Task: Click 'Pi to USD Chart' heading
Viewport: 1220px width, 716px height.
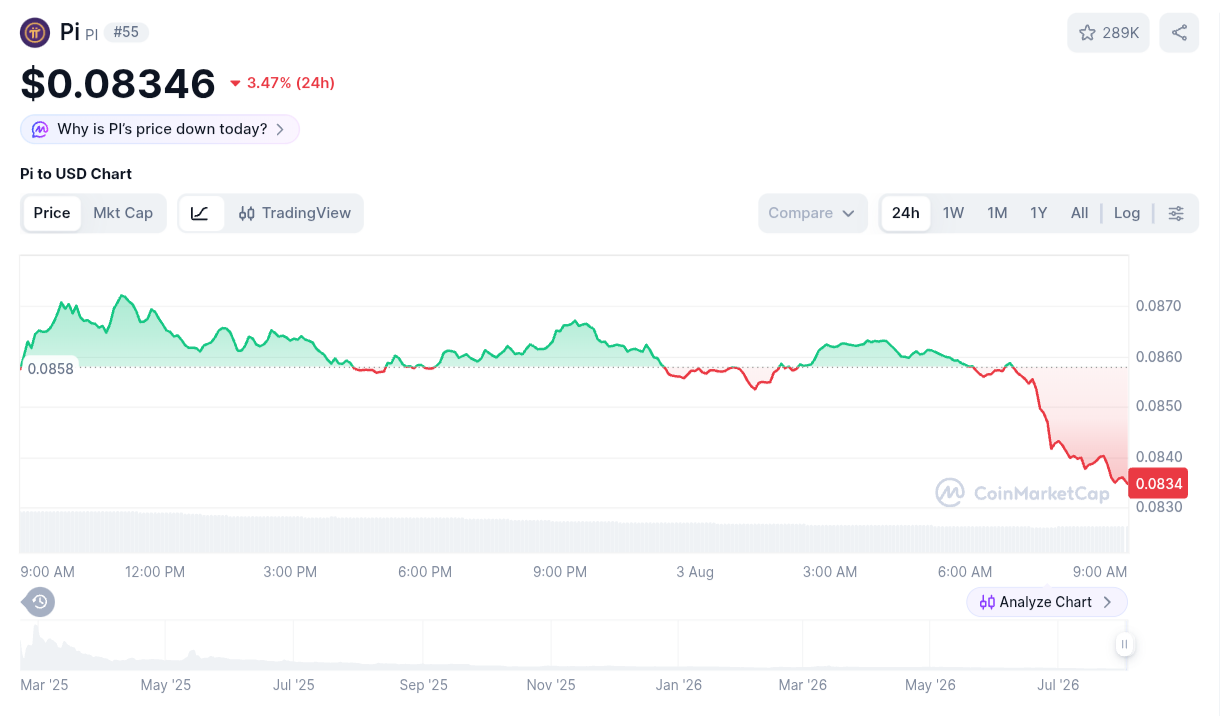Action: pyautogui.click(x=76, y=174)
